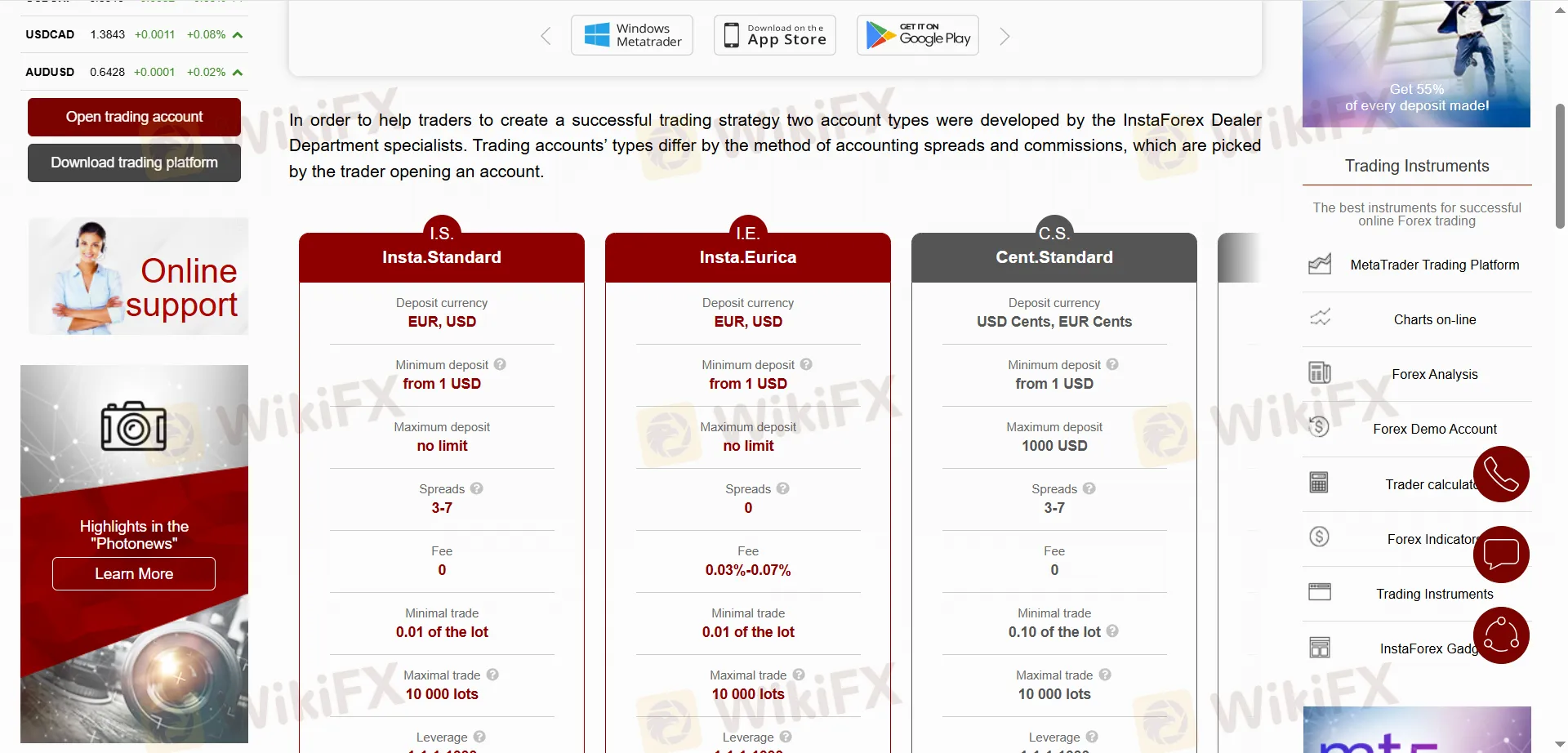The width and height of the screenshot is (1568, 753).
Task: Show Spreads help icon in Insta.Standard
Action: (x=477, y=488)
